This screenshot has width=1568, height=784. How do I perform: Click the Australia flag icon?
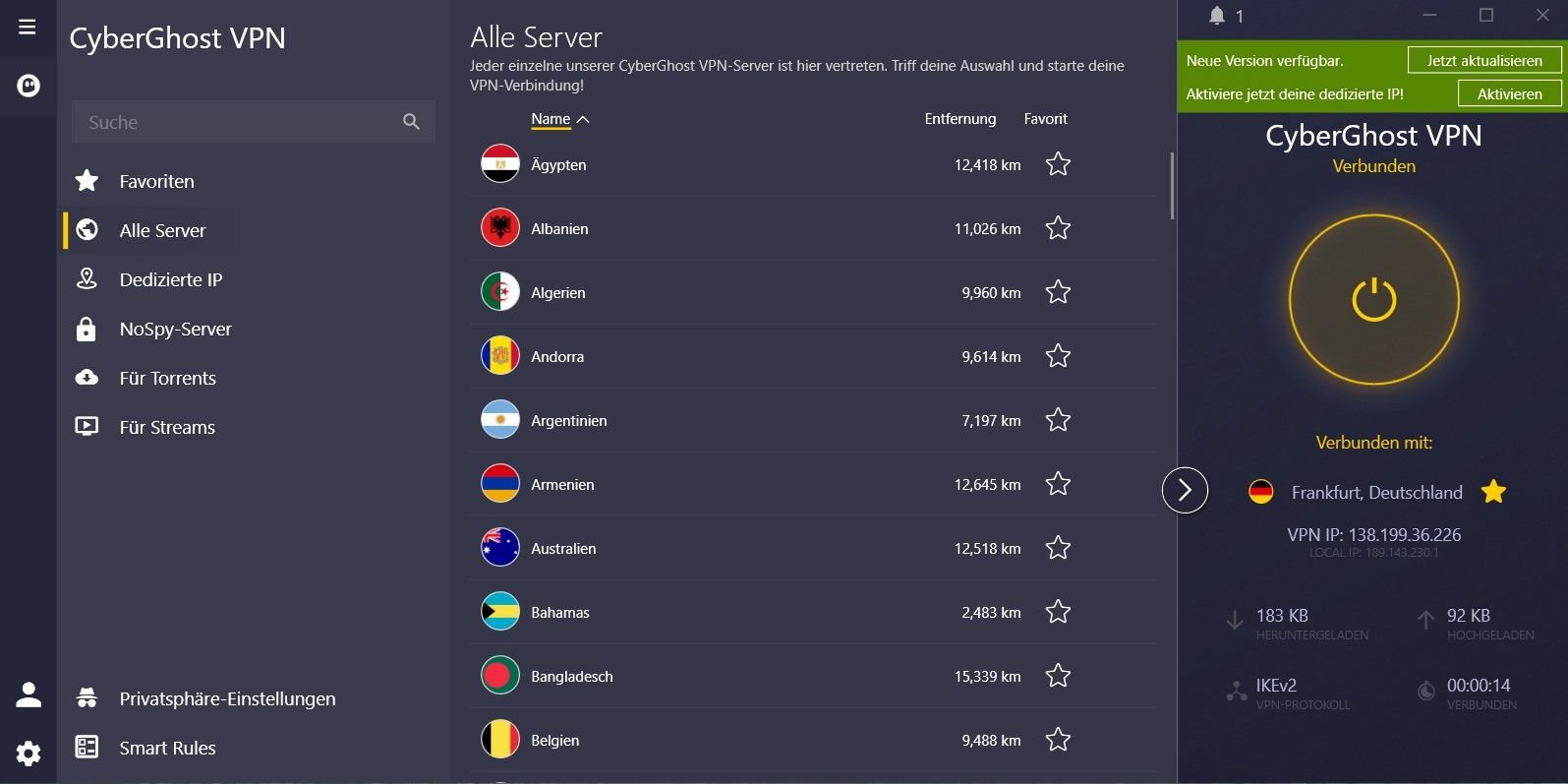[500, 548]
